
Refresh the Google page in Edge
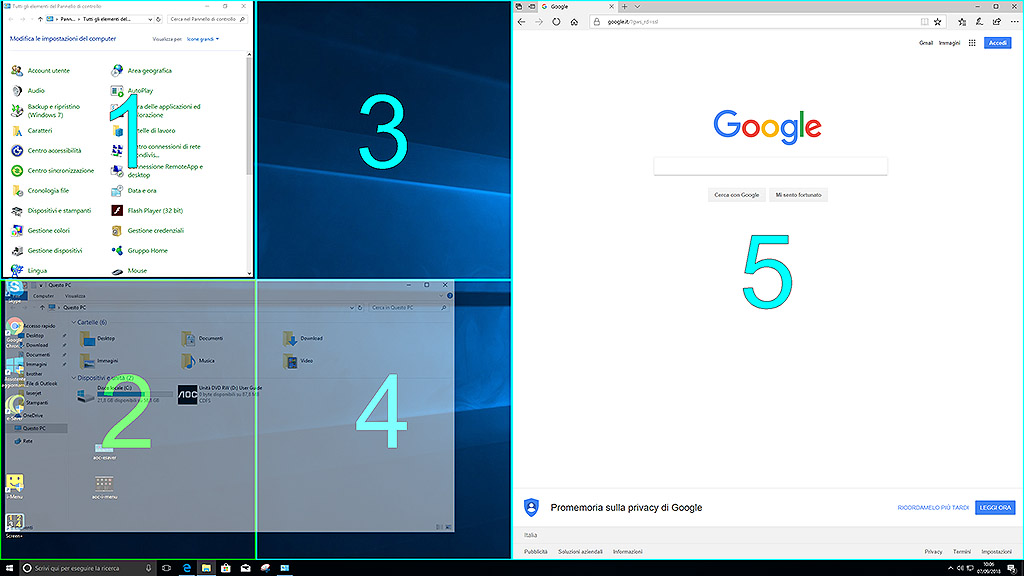[x=556, y=21]
